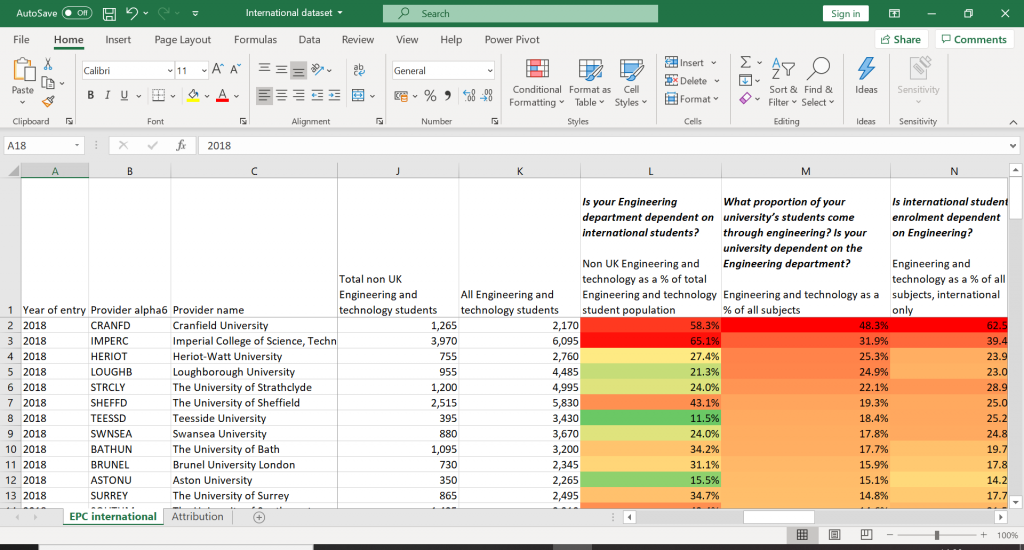Viewport: 1024px width, 550px height.
Task: Apply the yellow Fill Color
Action: click(x=193, y=95)
